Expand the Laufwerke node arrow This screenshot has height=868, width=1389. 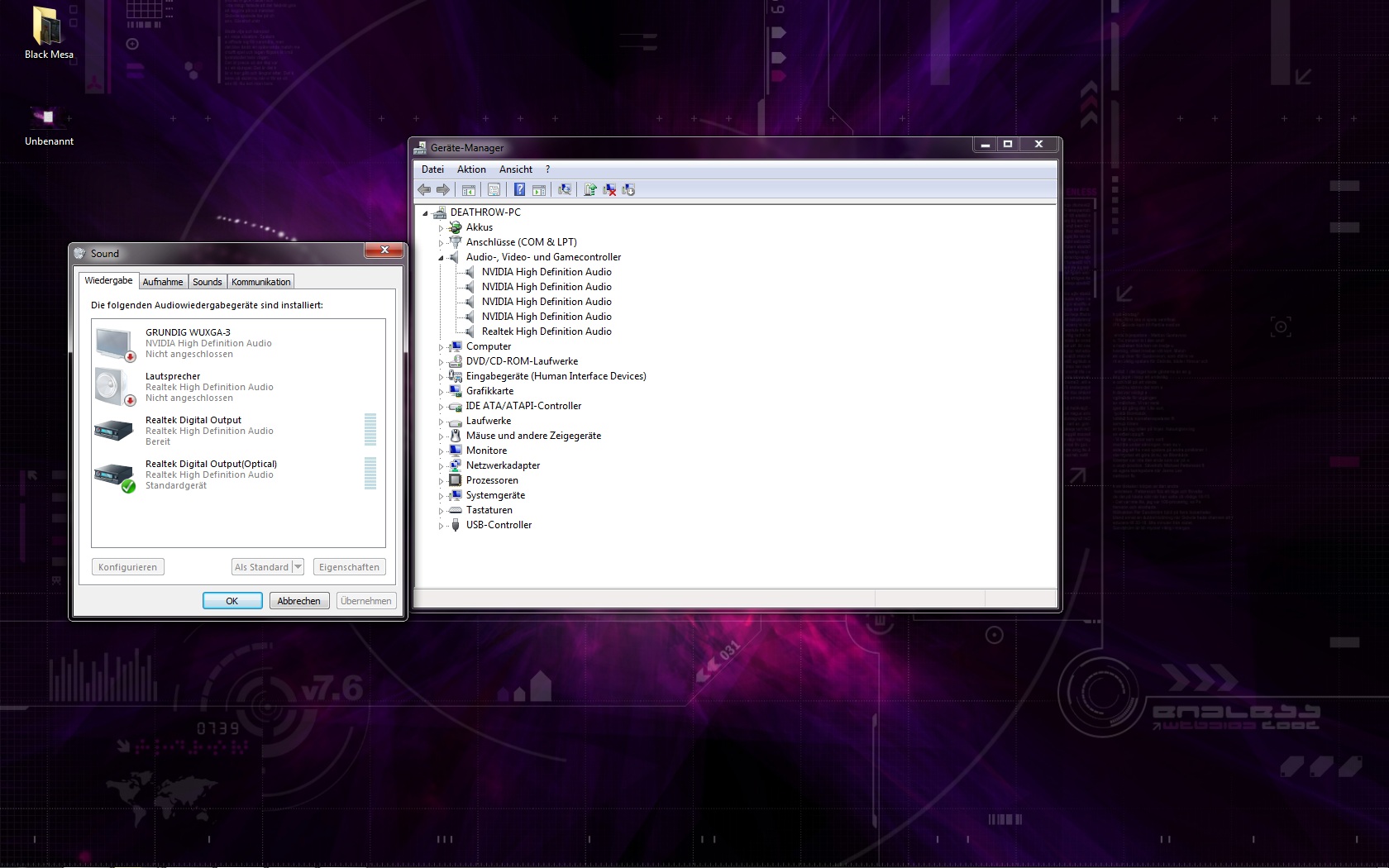pyautogui.click(x=441, y=422)
